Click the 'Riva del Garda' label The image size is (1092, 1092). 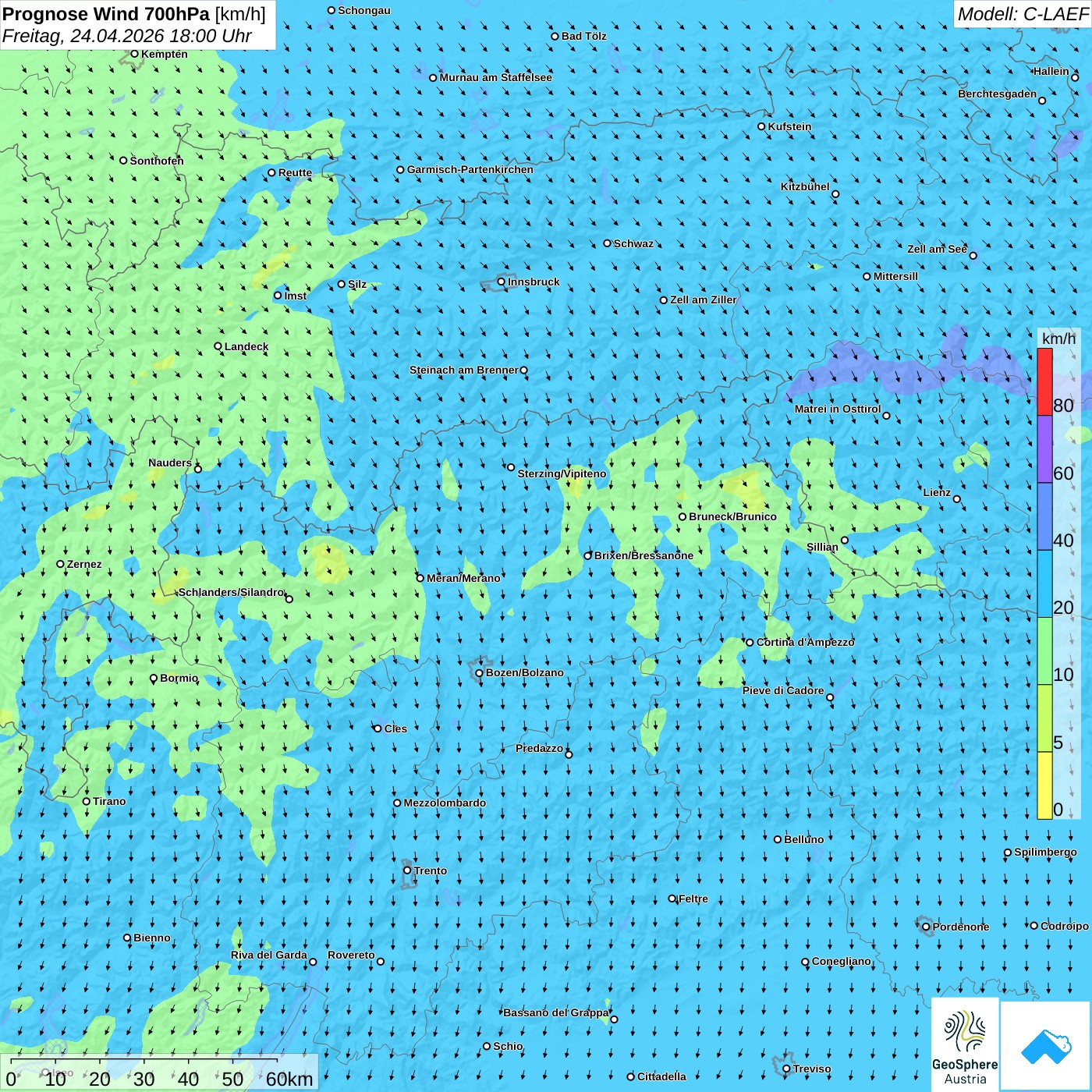(269, 955)
